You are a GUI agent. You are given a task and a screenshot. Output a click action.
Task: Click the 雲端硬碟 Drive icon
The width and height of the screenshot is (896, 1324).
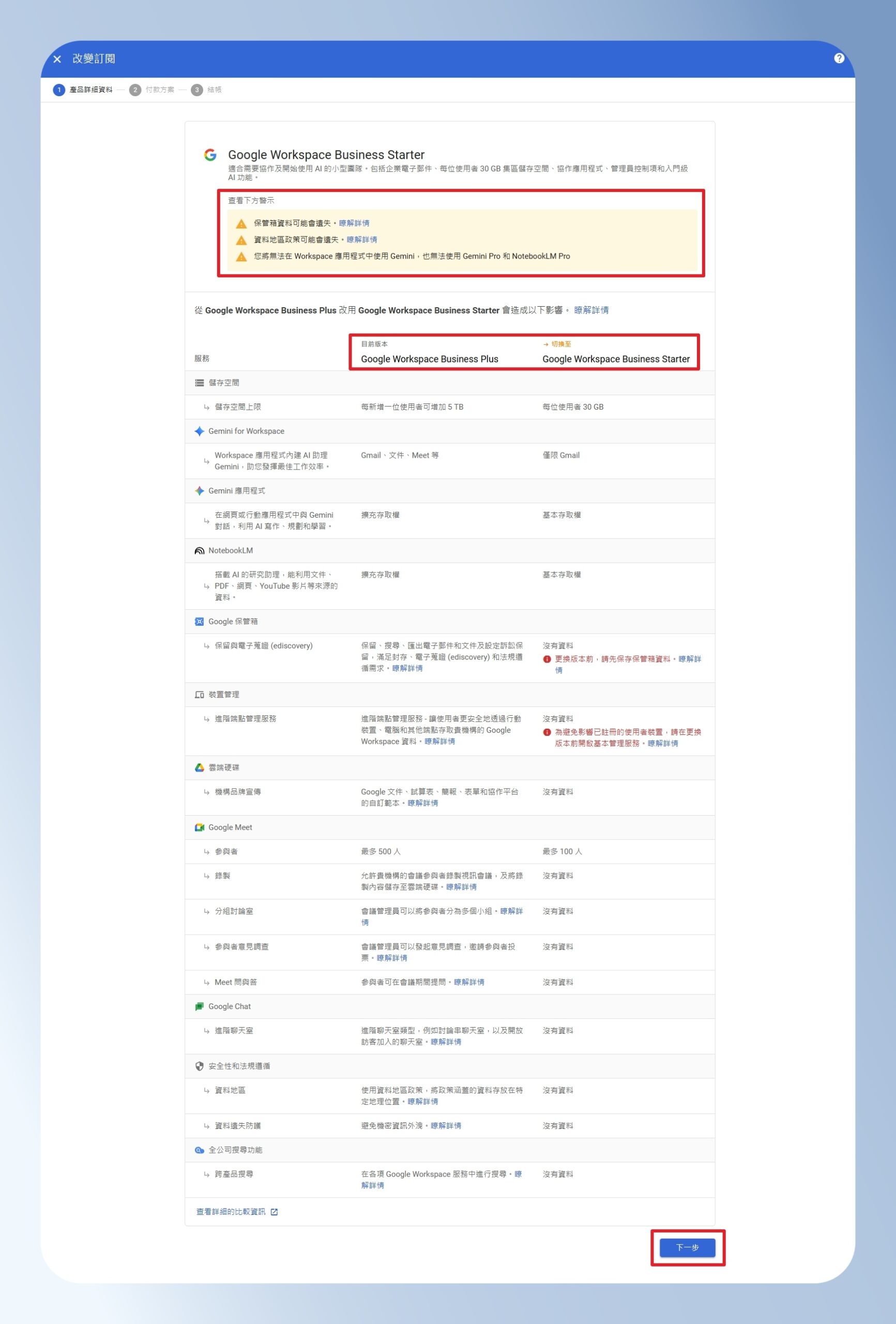coord(200,768)
